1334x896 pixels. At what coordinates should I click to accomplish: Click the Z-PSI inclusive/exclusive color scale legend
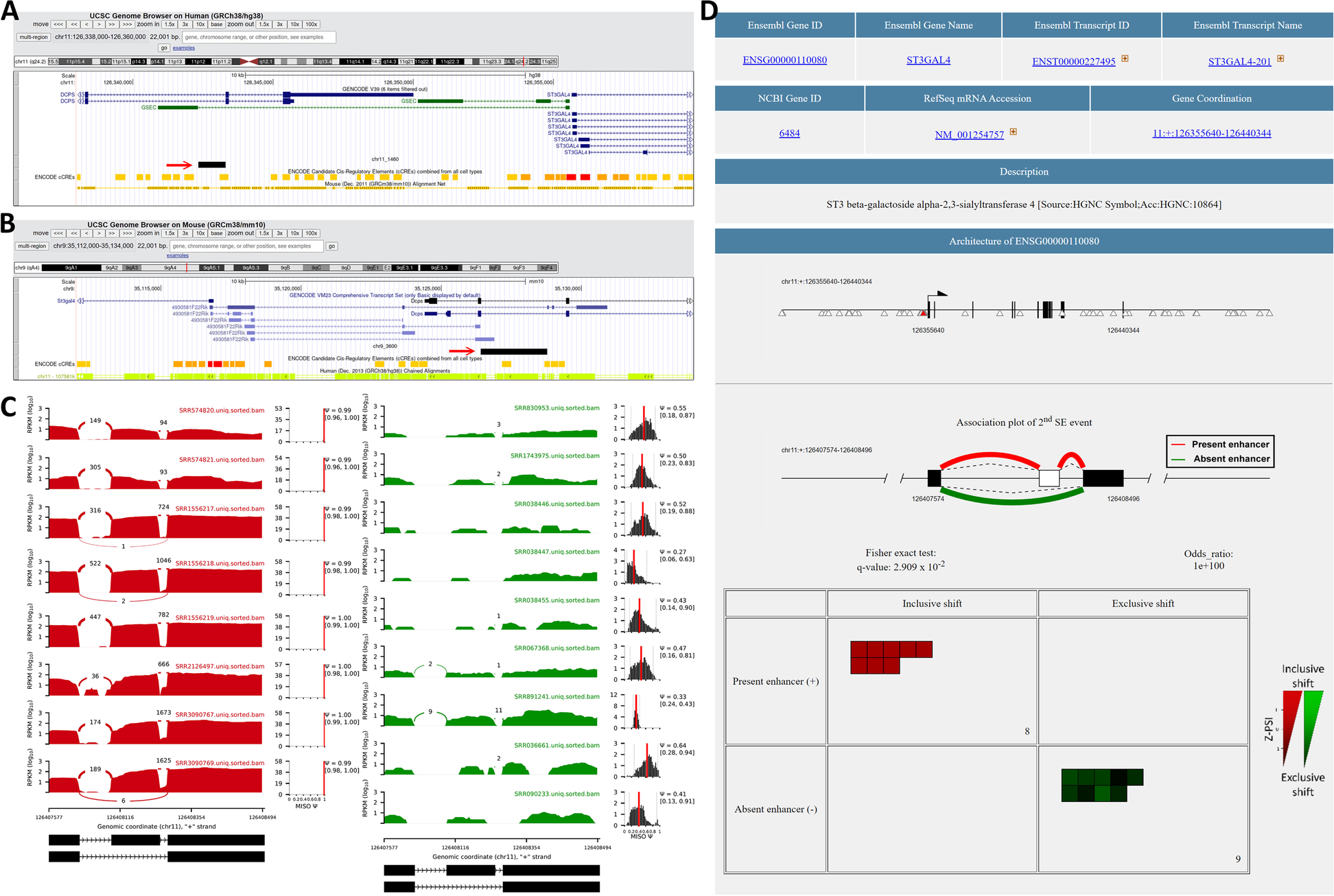click(1302, 729)
